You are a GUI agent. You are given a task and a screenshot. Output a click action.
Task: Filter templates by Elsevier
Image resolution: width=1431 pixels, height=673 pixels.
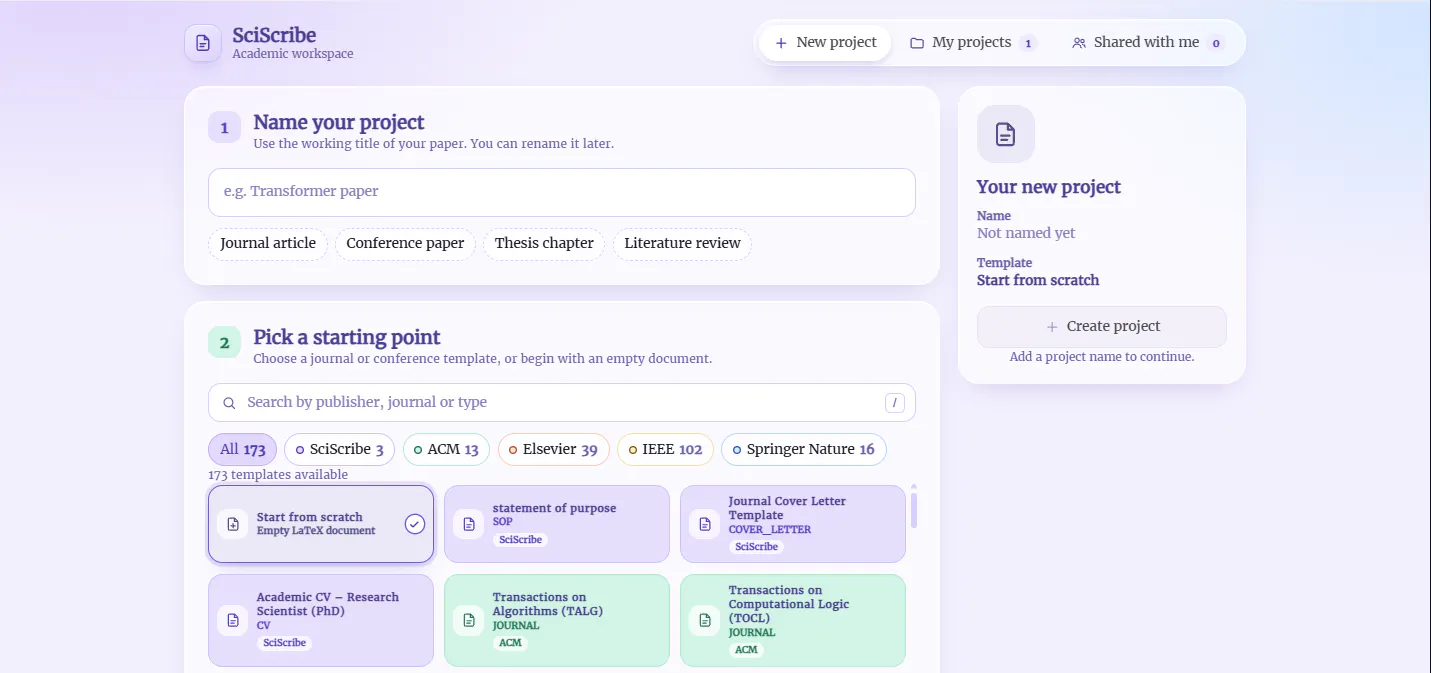(553, 450)
